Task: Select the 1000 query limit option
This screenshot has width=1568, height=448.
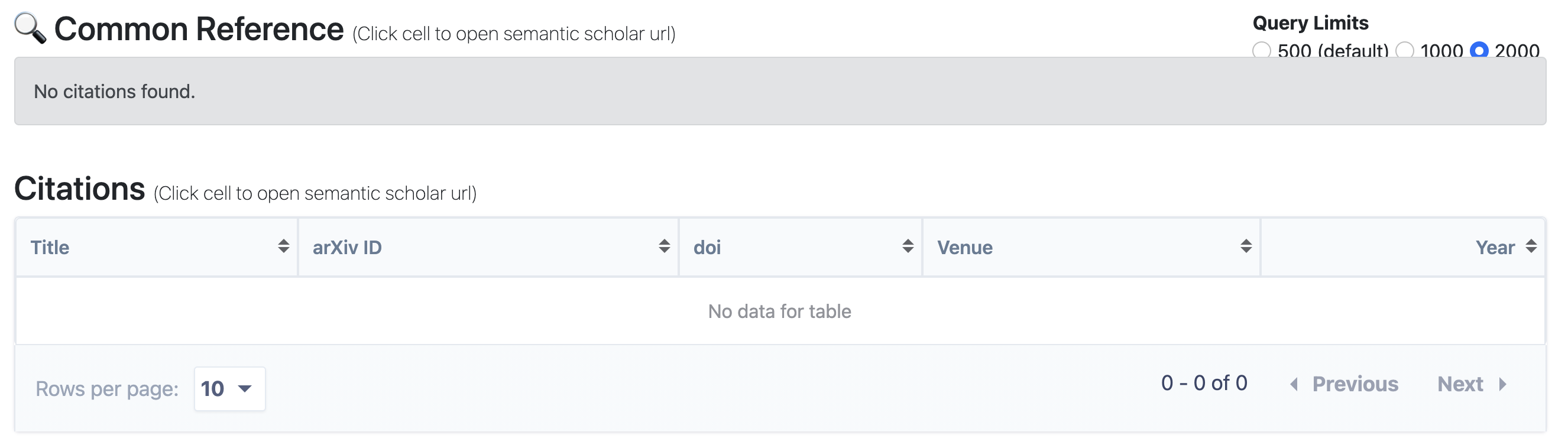Action: tap(1404, 50)
